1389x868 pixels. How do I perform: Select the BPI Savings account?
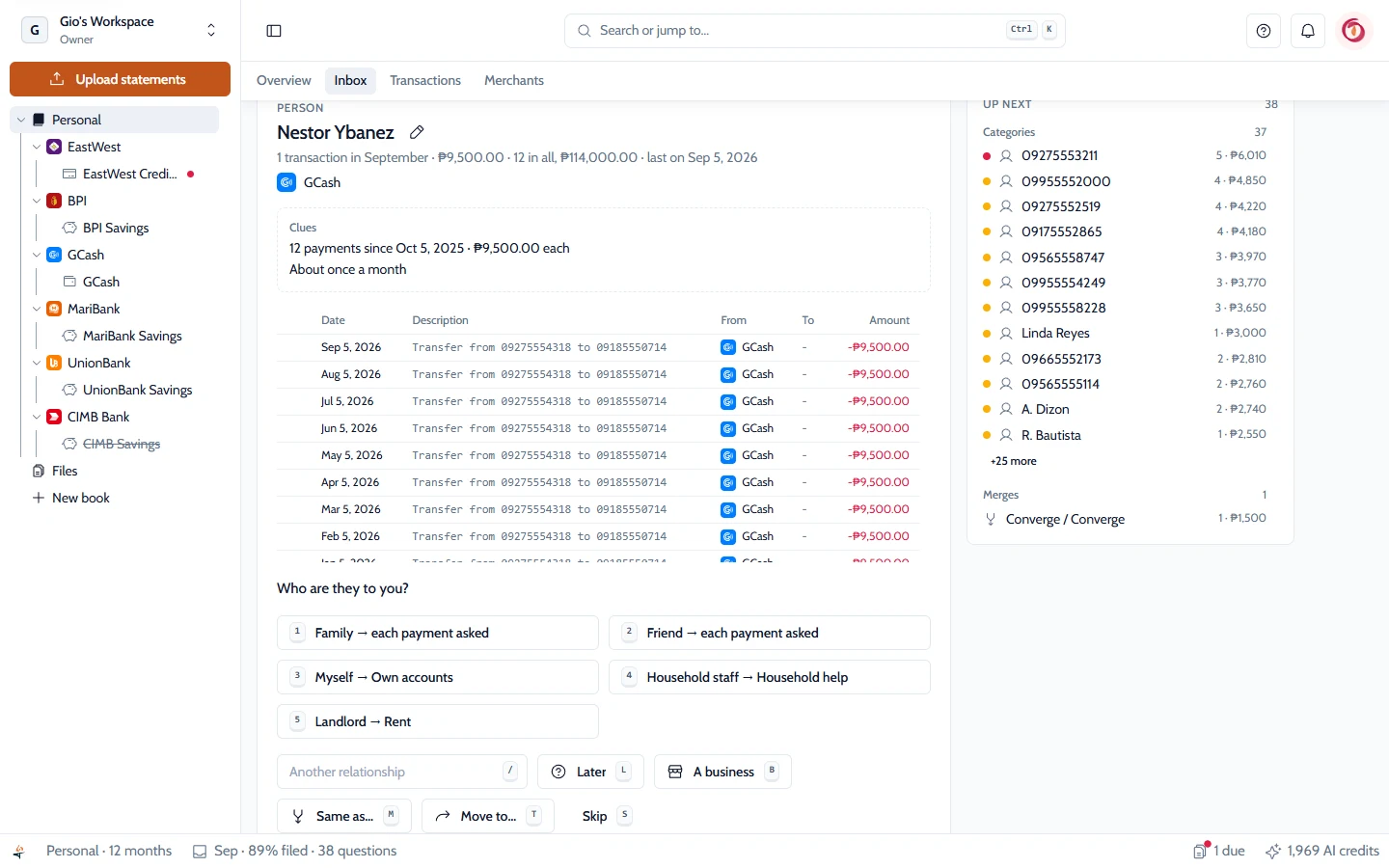pos(116,228)
